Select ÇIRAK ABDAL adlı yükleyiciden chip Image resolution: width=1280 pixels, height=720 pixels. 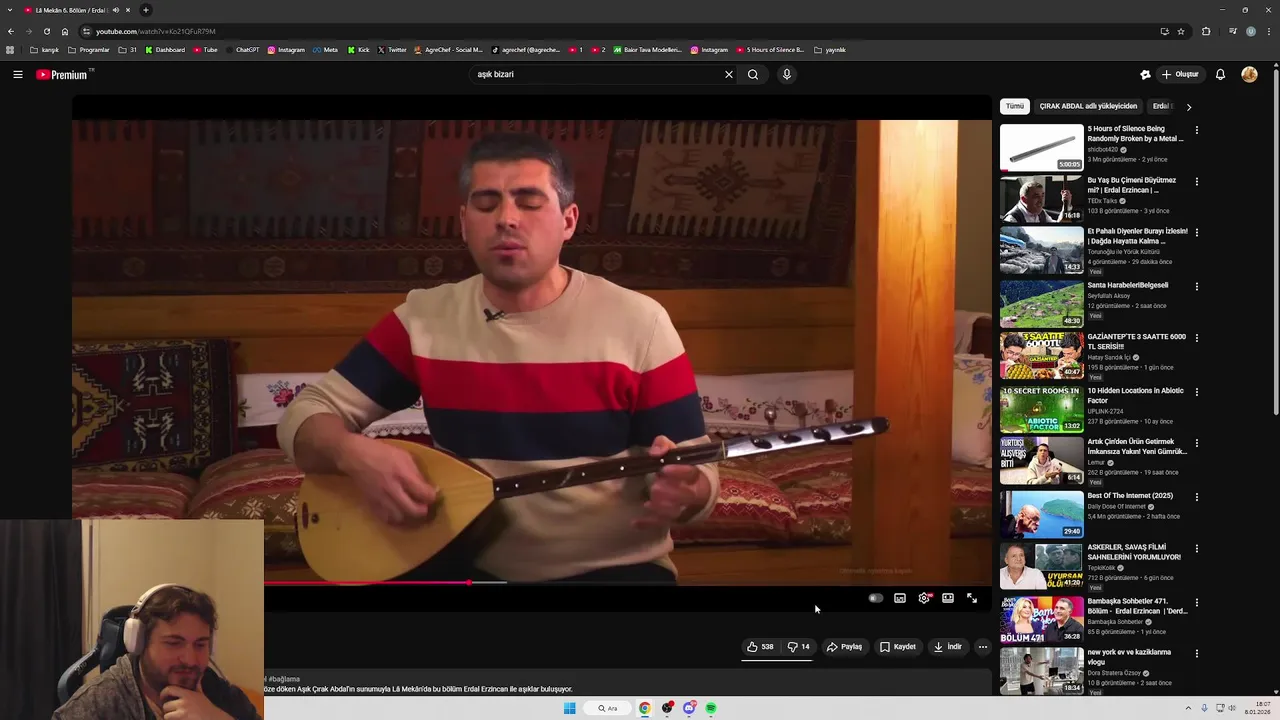[x=1088, y=106]
